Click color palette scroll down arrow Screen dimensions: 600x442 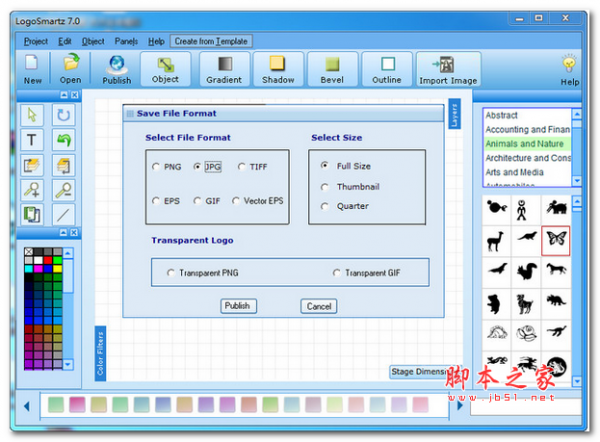68,364
